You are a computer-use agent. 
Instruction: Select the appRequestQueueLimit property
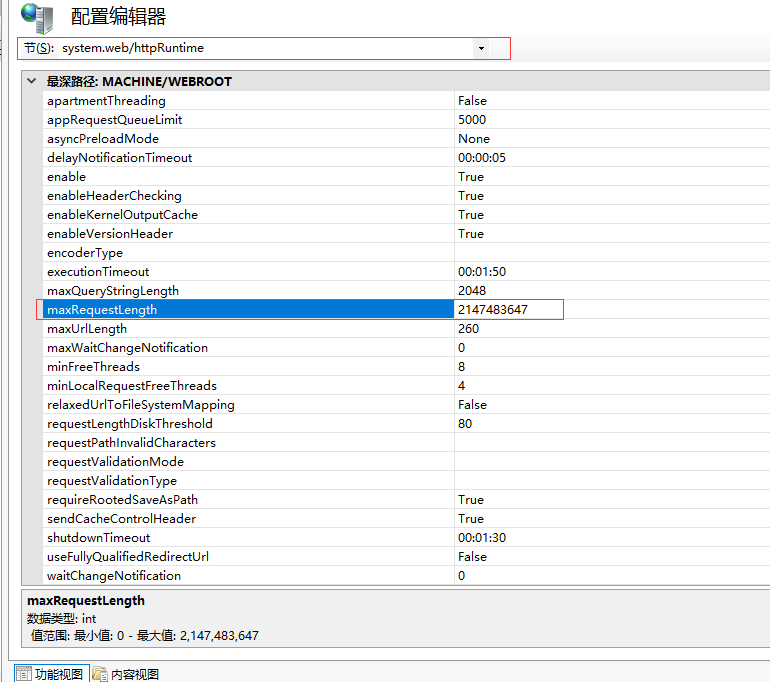click(114, 120)
